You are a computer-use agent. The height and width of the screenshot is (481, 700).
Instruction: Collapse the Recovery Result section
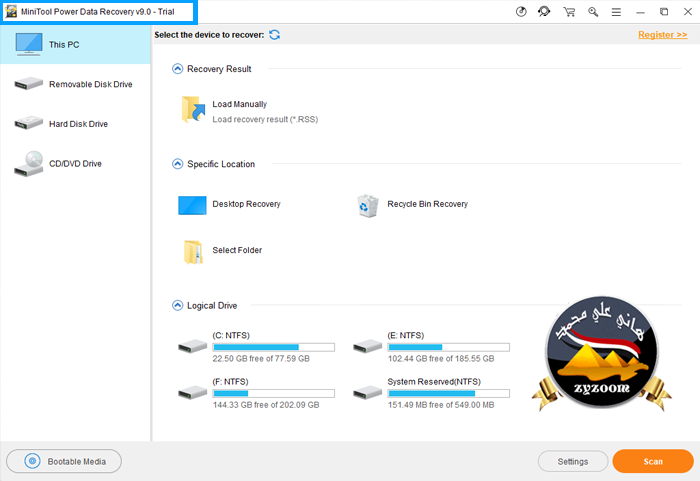point(178,69)
